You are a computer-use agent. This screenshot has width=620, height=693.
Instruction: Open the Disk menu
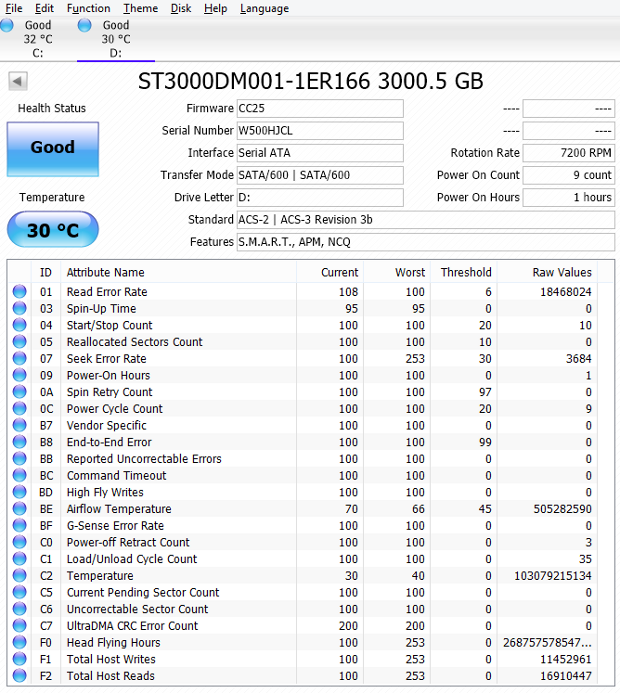[x=181, y=8]
